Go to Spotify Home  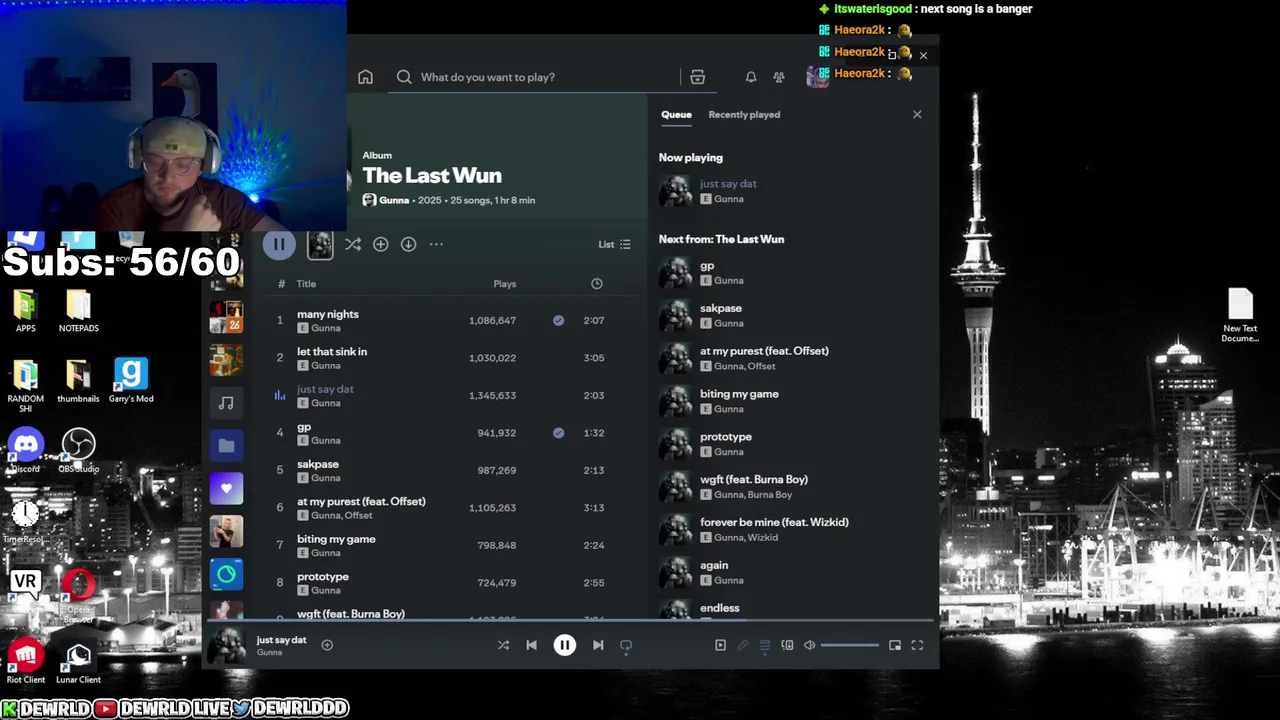click(365, 77)
